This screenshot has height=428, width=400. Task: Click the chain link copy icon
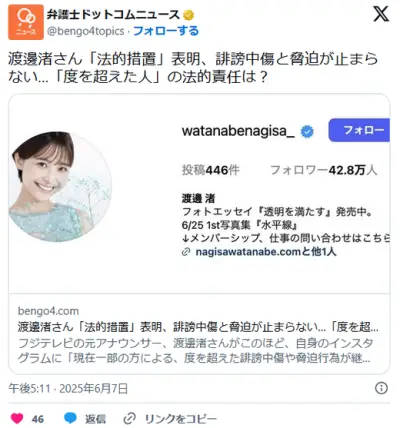tap(129, 418)
